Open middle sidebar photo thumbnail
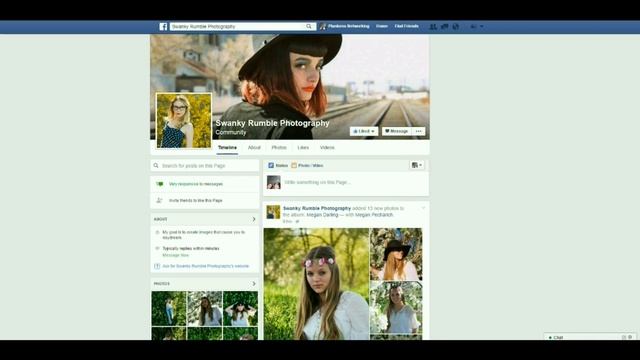 204,309
